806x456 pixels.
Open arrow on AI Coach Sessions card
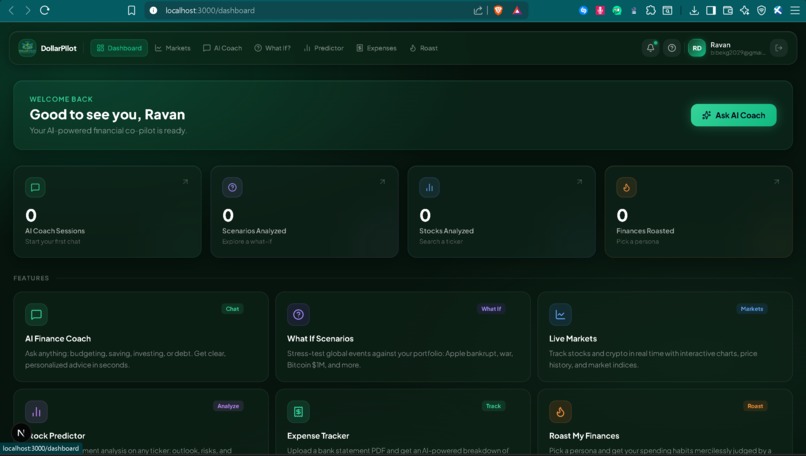pos(186,181)
